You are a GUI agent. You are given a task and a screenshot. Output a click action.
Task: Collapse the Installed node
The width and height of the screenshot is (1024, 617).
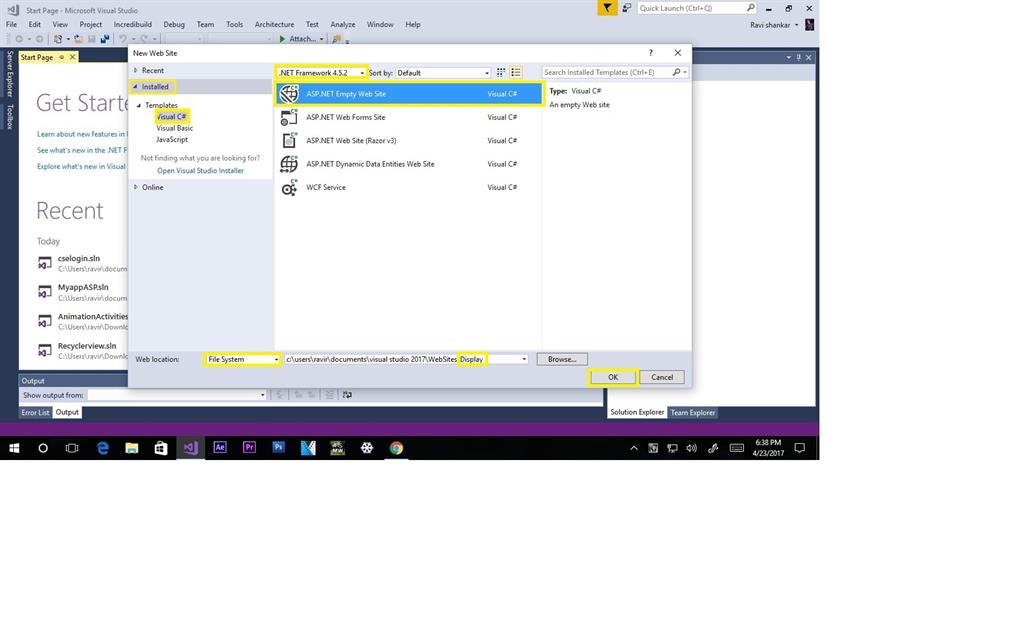coord(136,87)
